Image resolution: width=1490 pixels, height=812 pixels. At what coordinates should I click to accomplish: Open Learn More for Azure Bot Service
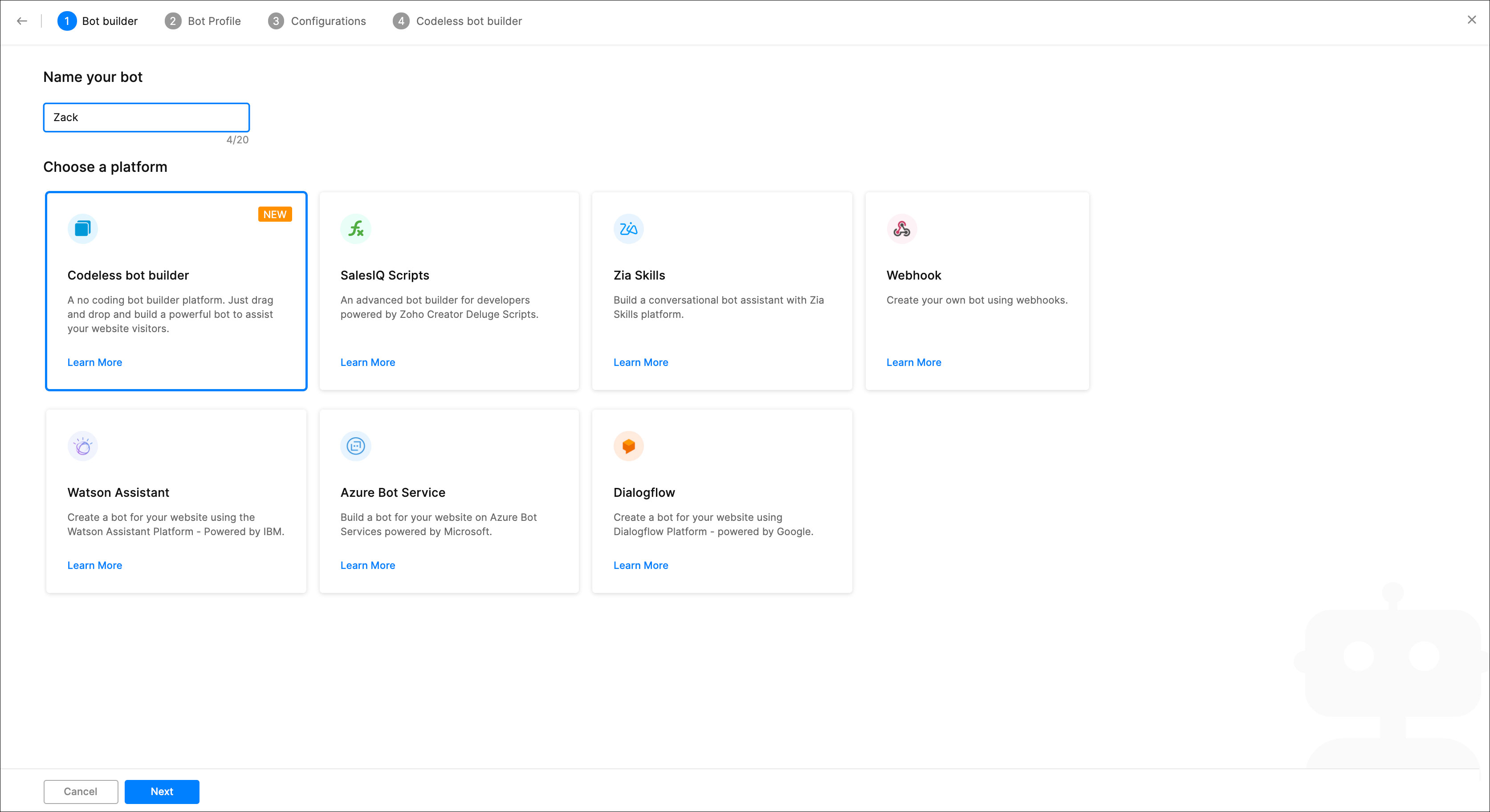click(368, 565)
